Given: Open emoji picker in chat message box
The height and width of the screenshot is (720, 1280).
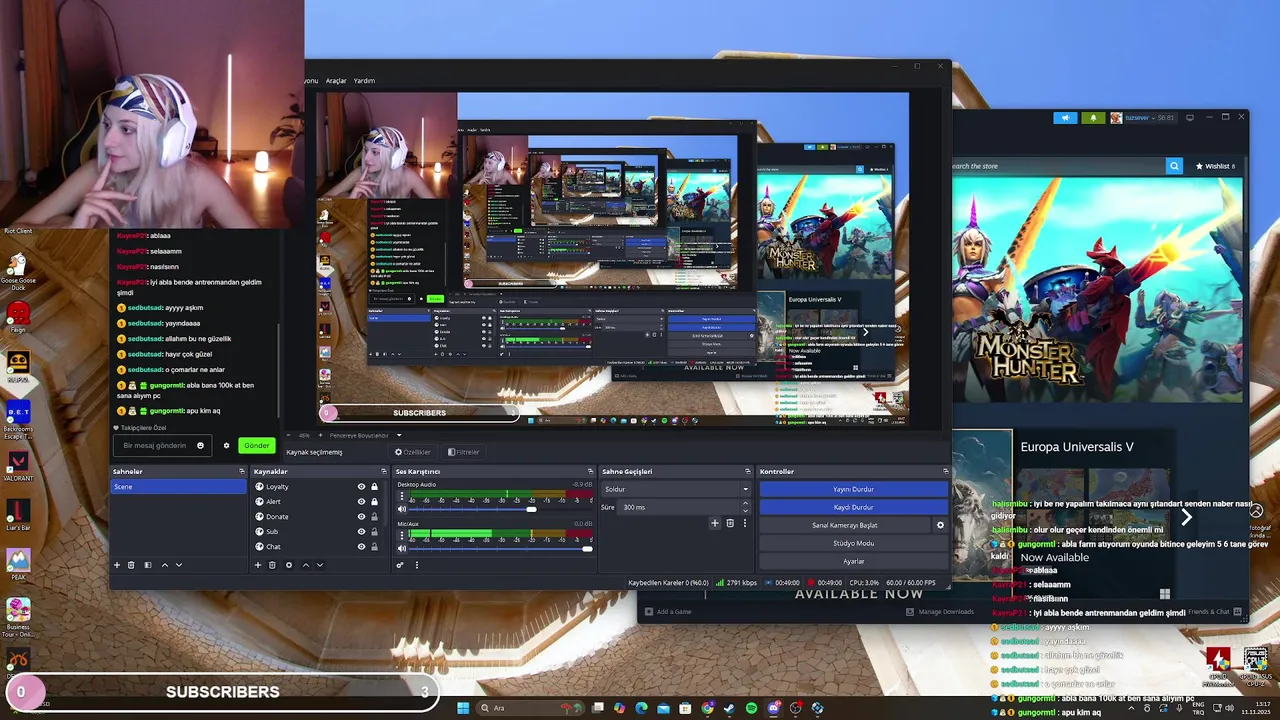Looking at the screenshot, I should point(200,446).
